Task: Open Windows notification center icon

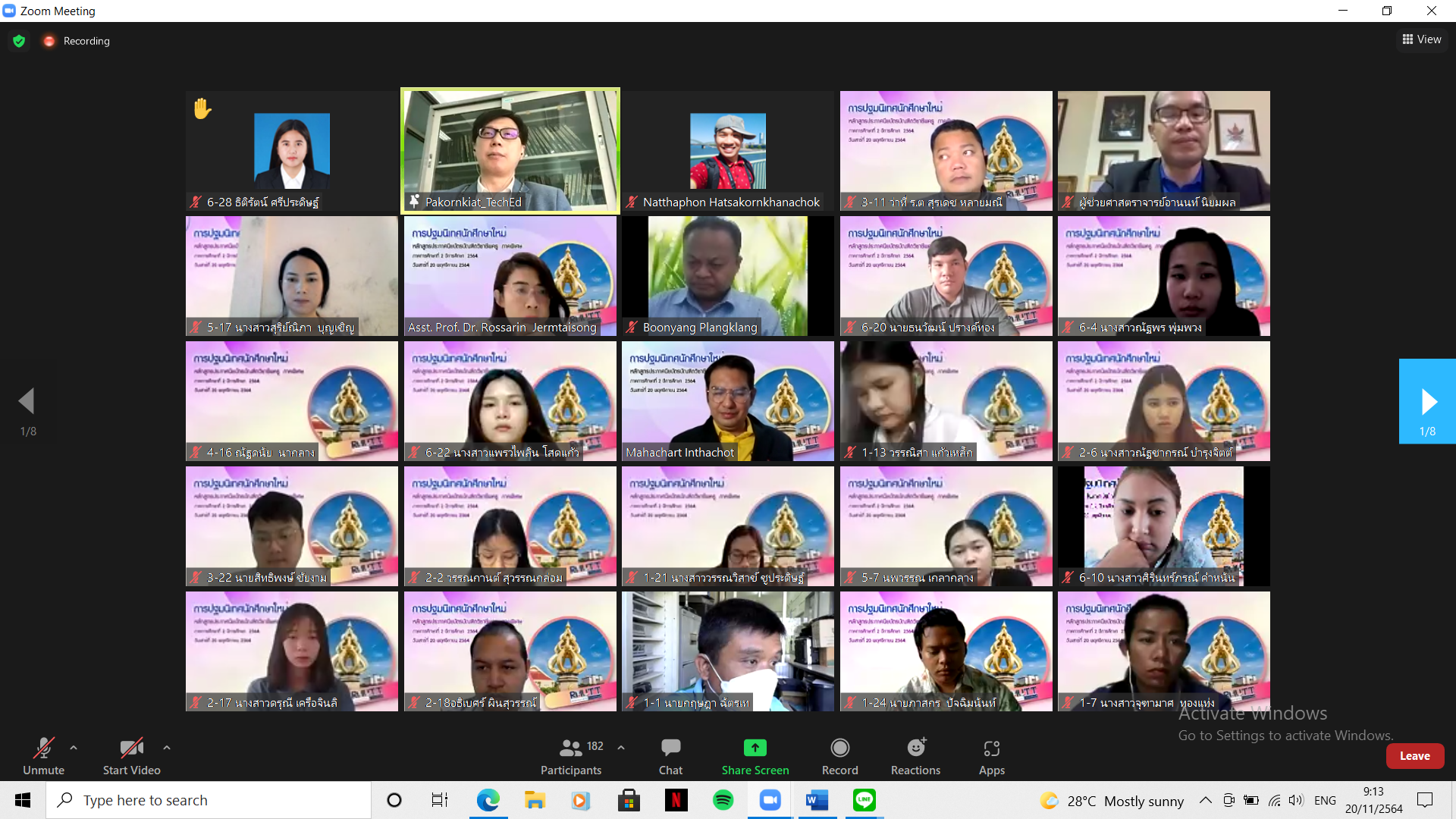Action: click(1425, 800)
